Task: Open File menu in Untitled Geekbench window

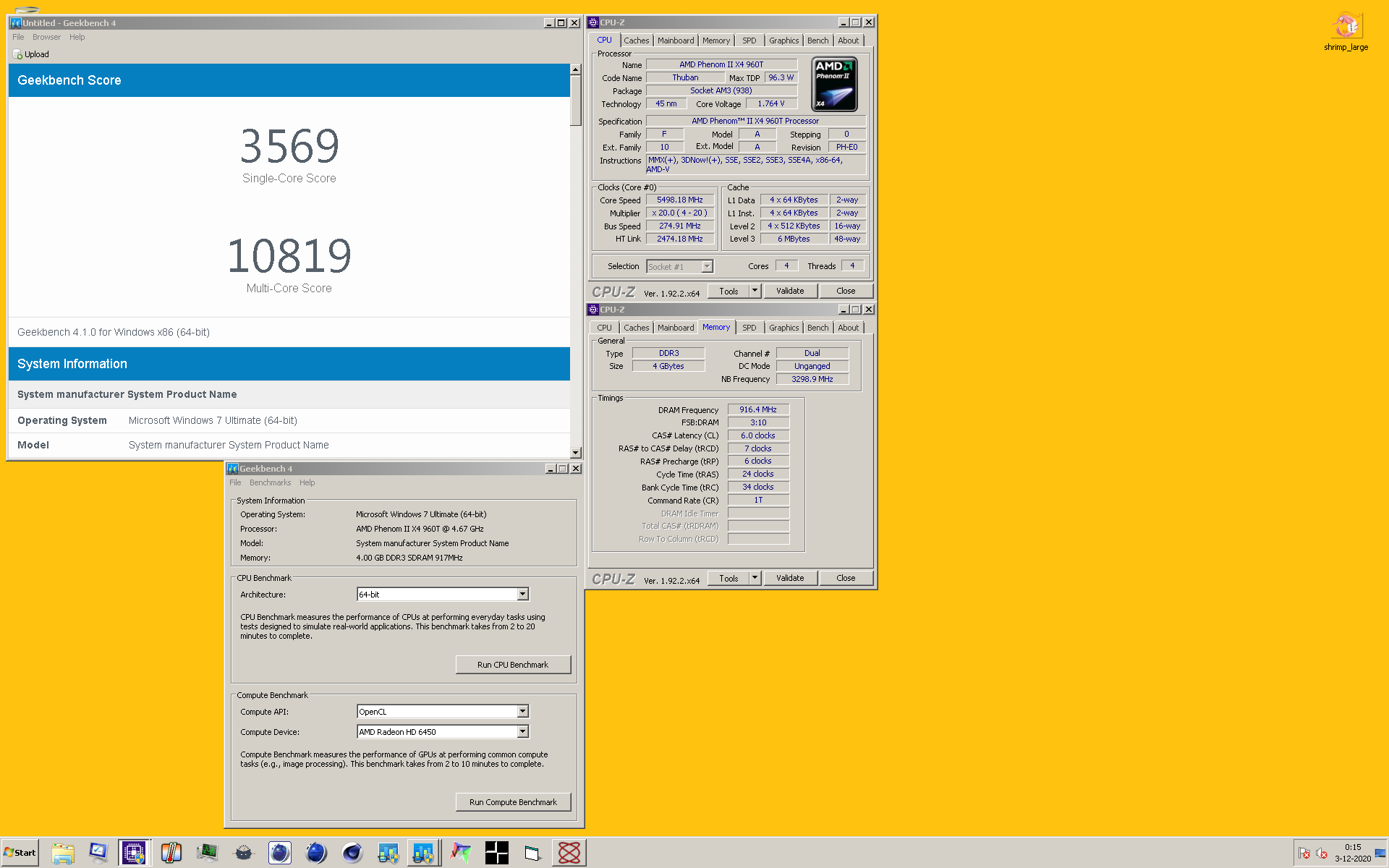Action: coord(18,37)
